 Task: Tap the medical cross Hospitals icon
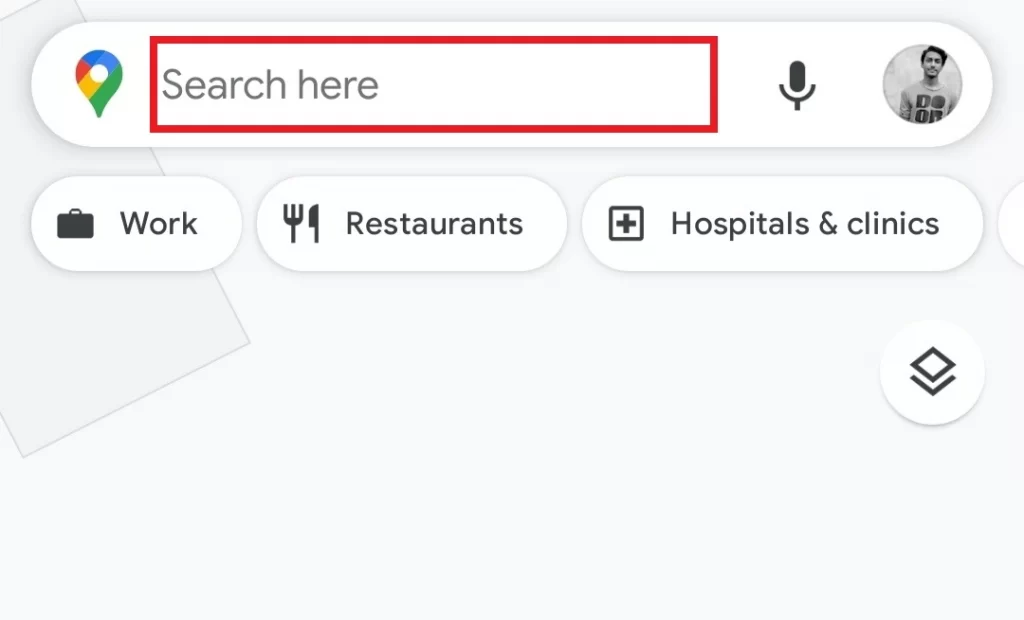626,223
